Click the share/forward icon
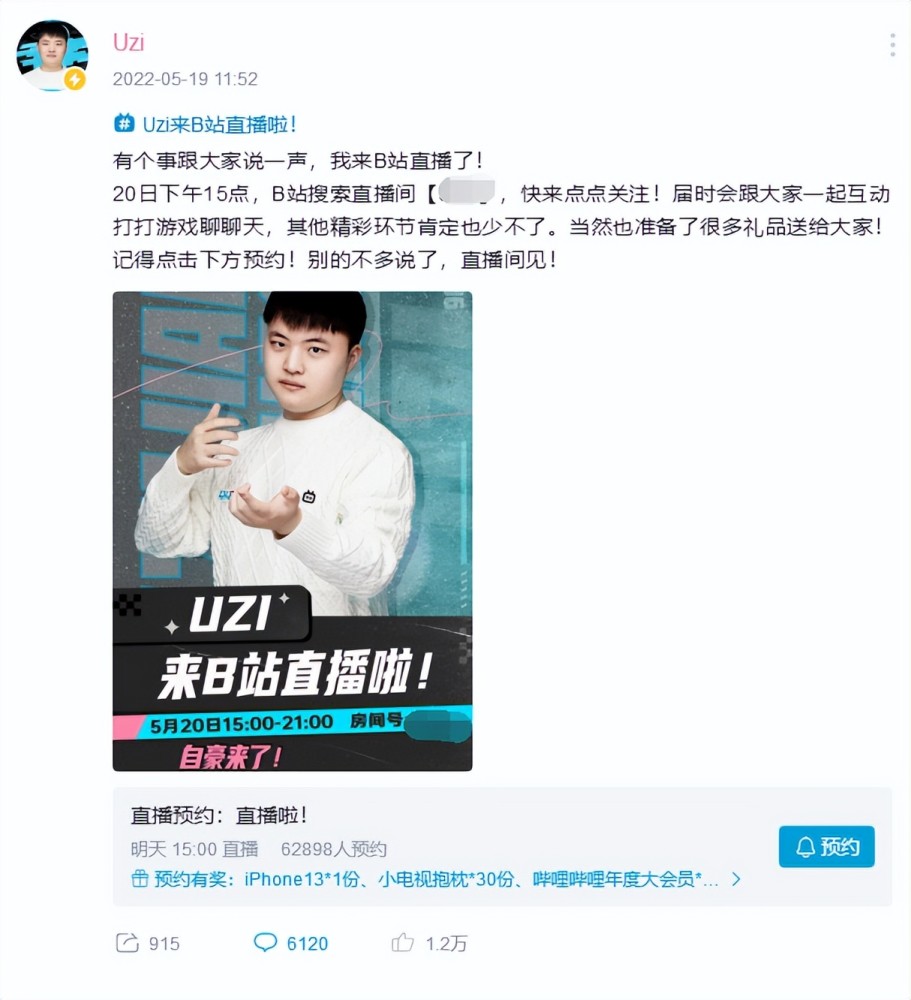This screenshot has width=911, height=1000. pos(127,943)
